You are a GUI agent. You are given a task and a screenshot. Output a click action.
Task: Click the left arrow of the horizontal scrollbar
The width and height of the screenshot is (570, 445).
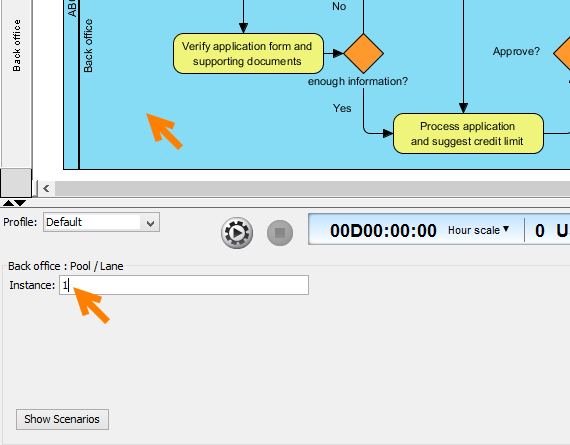tap(46, 188)
